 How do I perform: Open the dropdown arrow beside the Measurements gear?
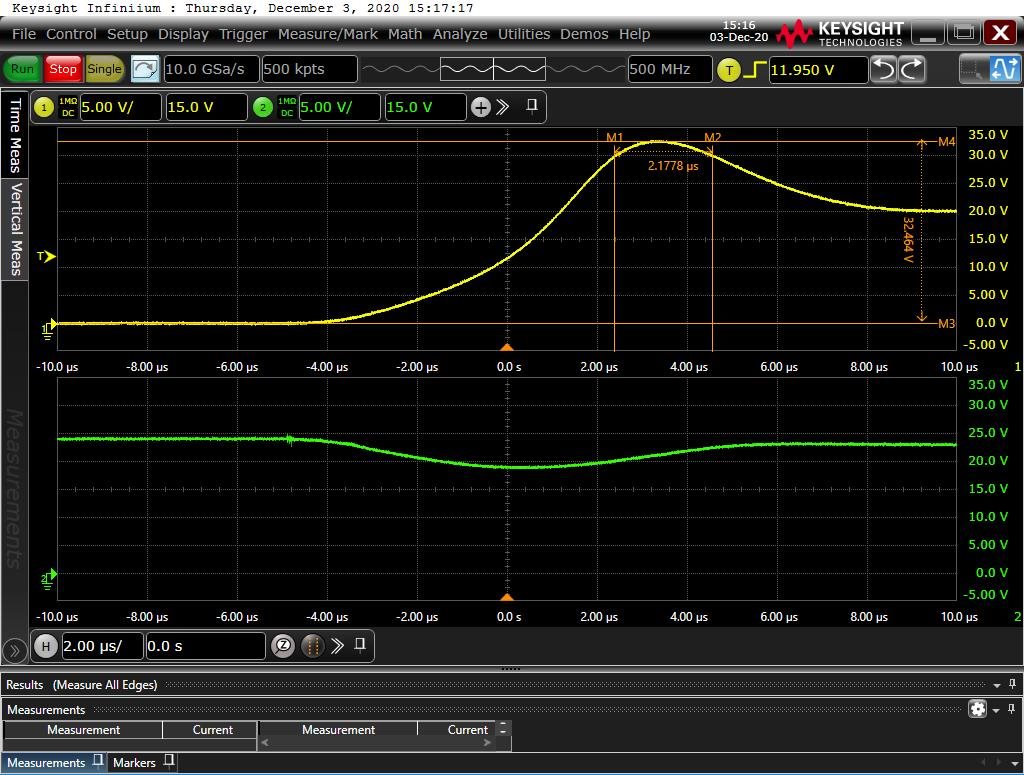[x=995, y=710]
